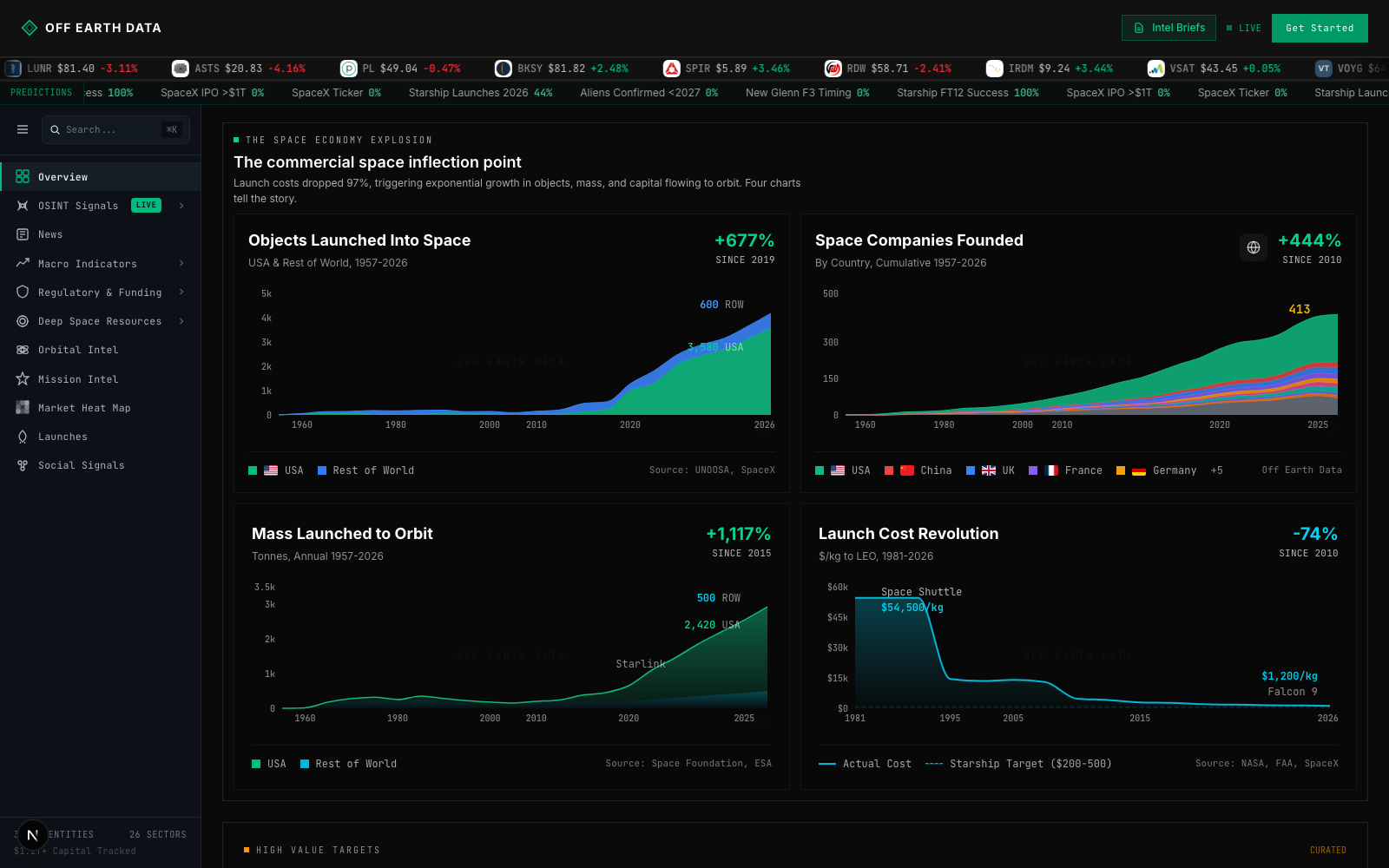The width and height of the screenshot is (1389, 868).
Task: Toggle UK in Space Companies legend
Action: click(991, 470)
